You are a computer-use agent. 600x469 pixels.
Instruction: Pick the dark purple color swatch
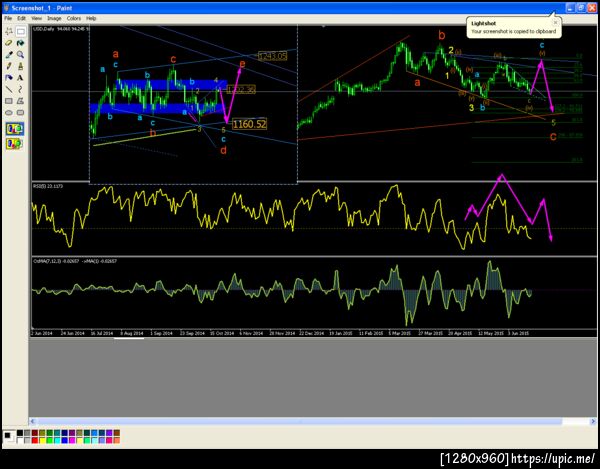pos(72,433)
